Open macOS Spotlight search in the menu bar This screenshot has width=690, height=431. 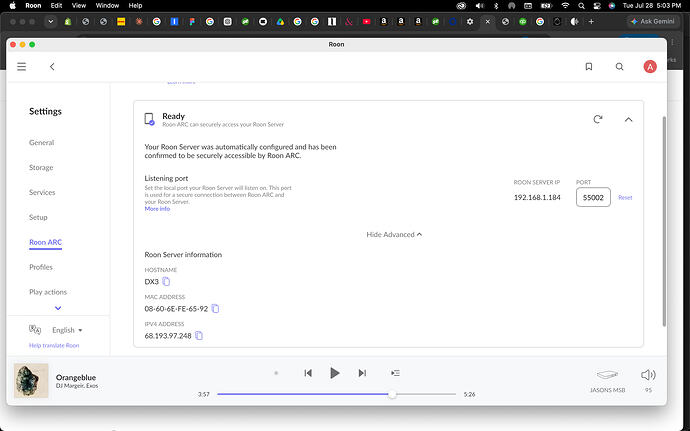point(581,6)
